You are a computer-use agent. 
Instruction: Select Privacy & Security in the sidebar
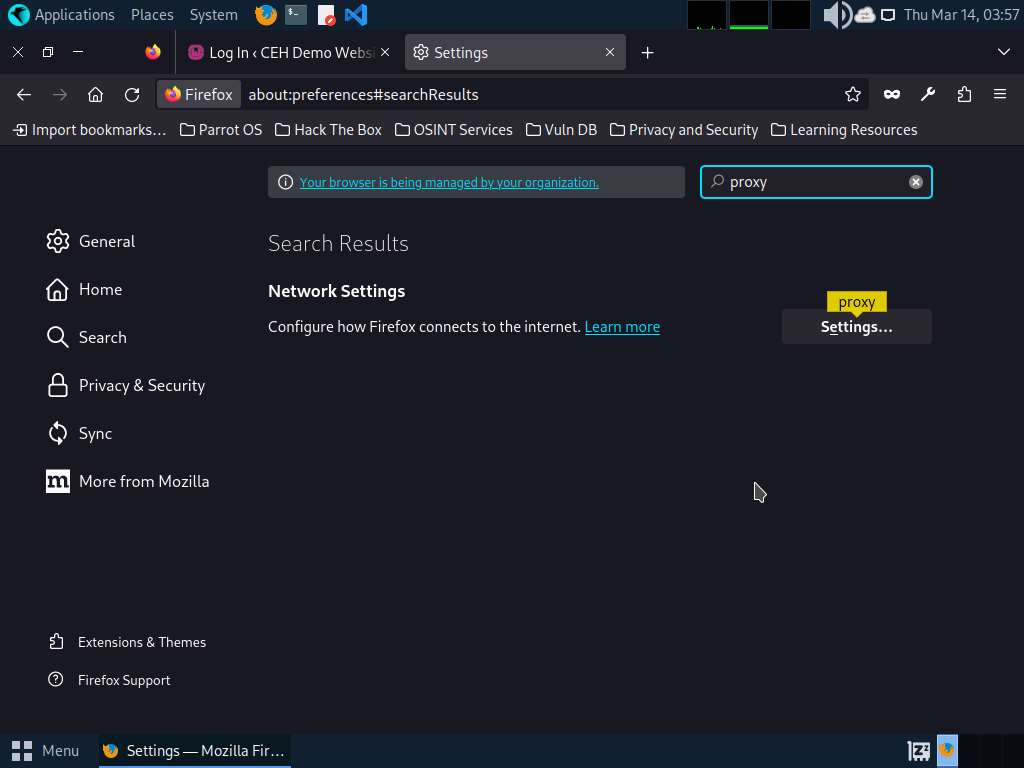click(x=141, y=385)
